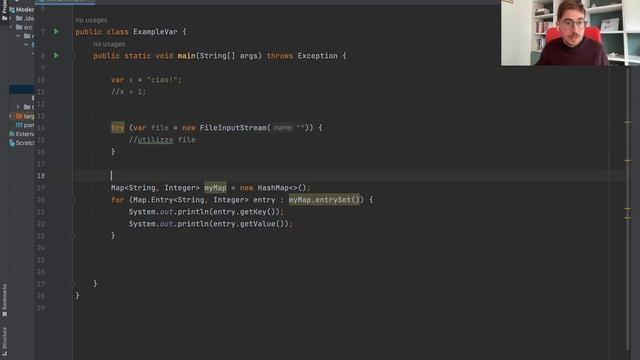
Task: Click the editor vertical scrollbar
Action: [x=628, y=208]
